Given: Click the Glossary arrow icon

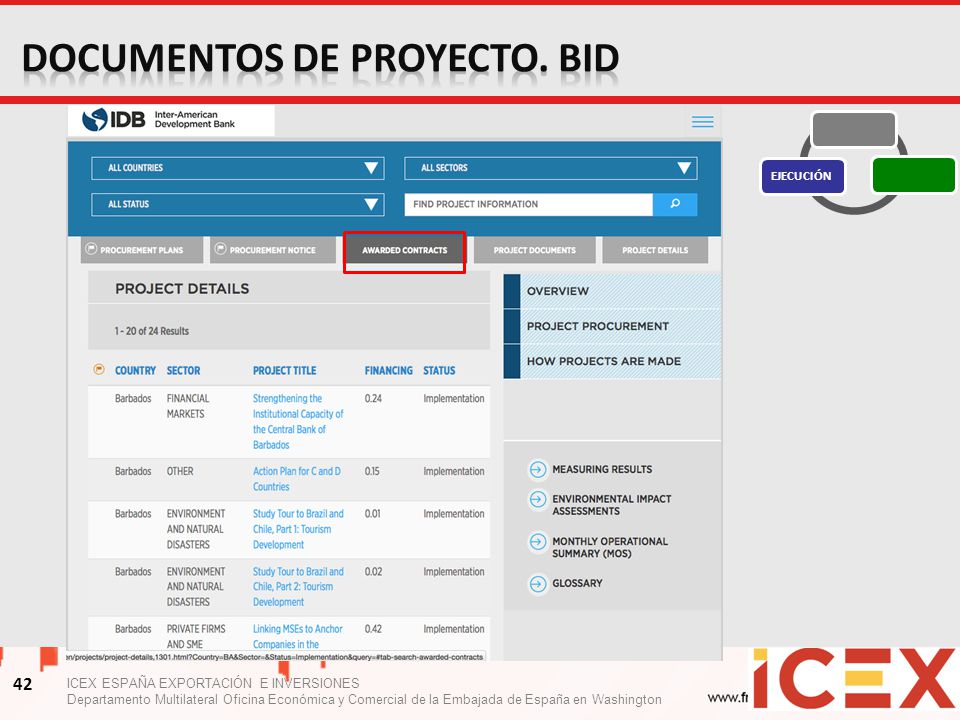Looking at the screenshot, I should (538, 584).
